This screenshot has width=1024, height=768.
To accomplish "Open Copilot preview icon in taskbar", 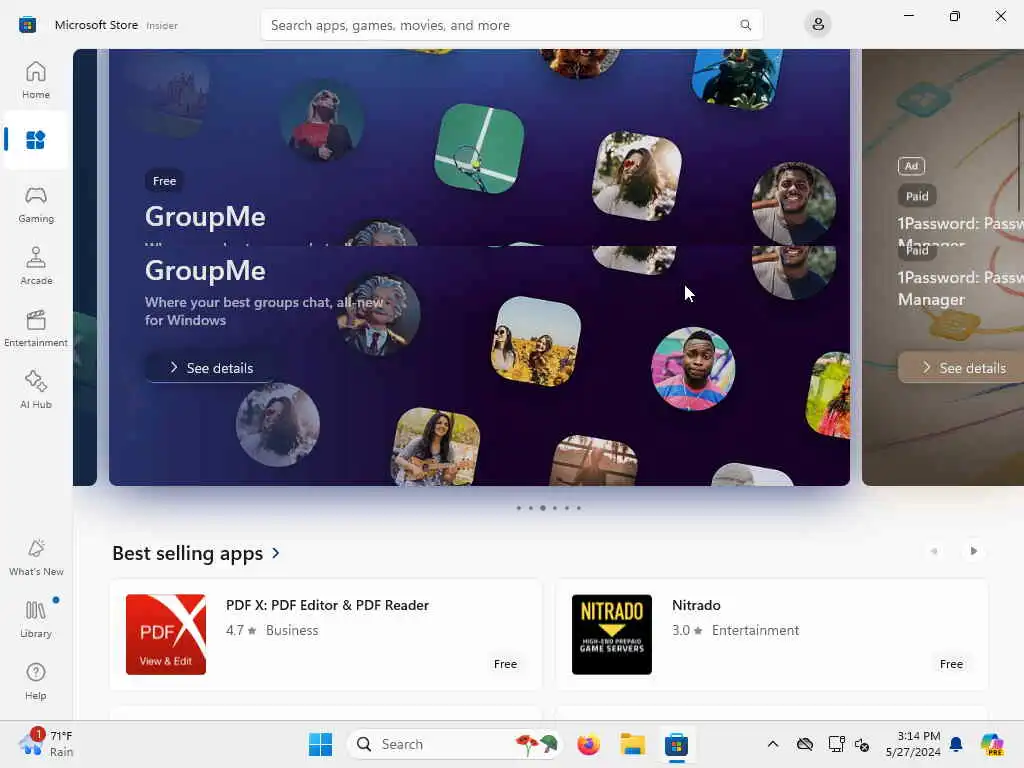I will point(992,744).
